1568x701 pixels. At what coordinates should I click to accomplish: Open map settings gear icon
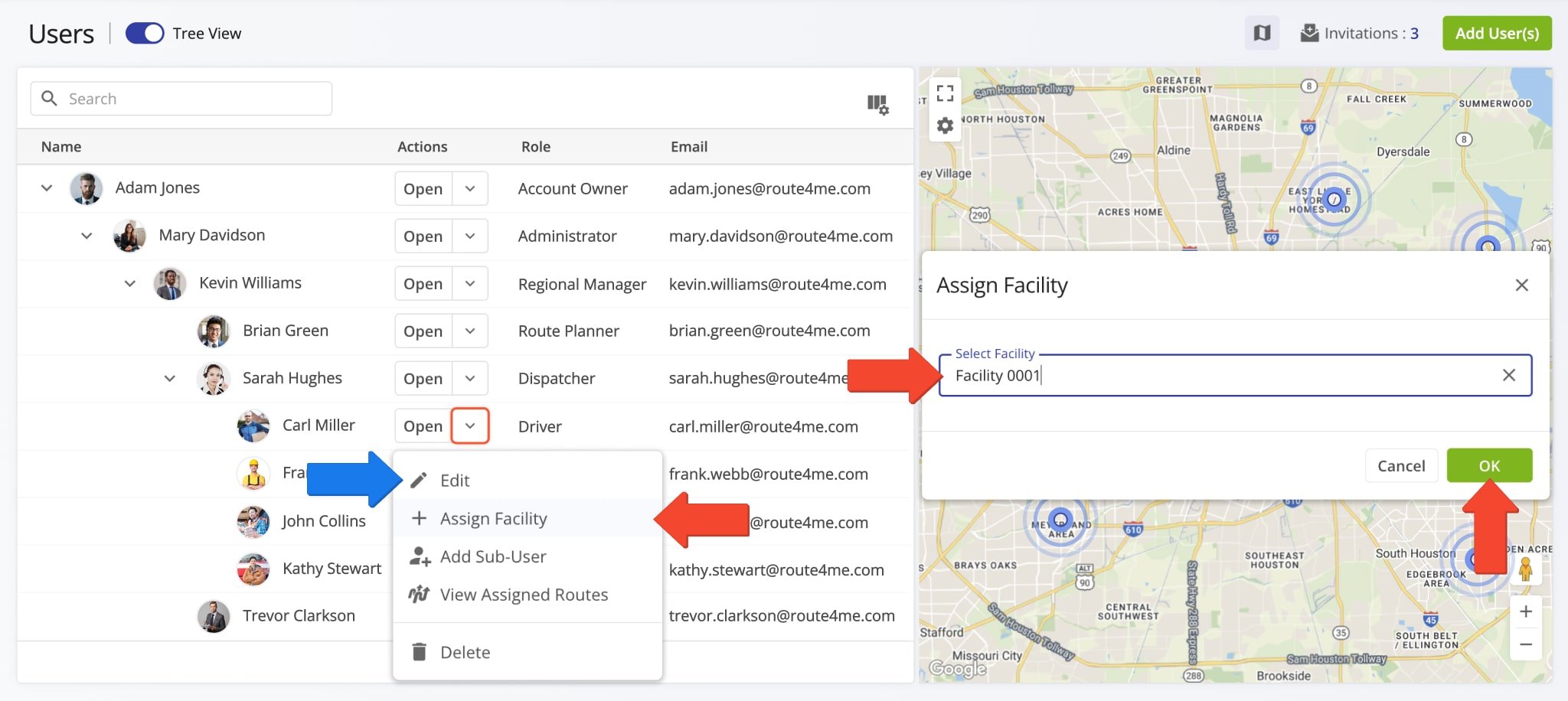[946, 126]
